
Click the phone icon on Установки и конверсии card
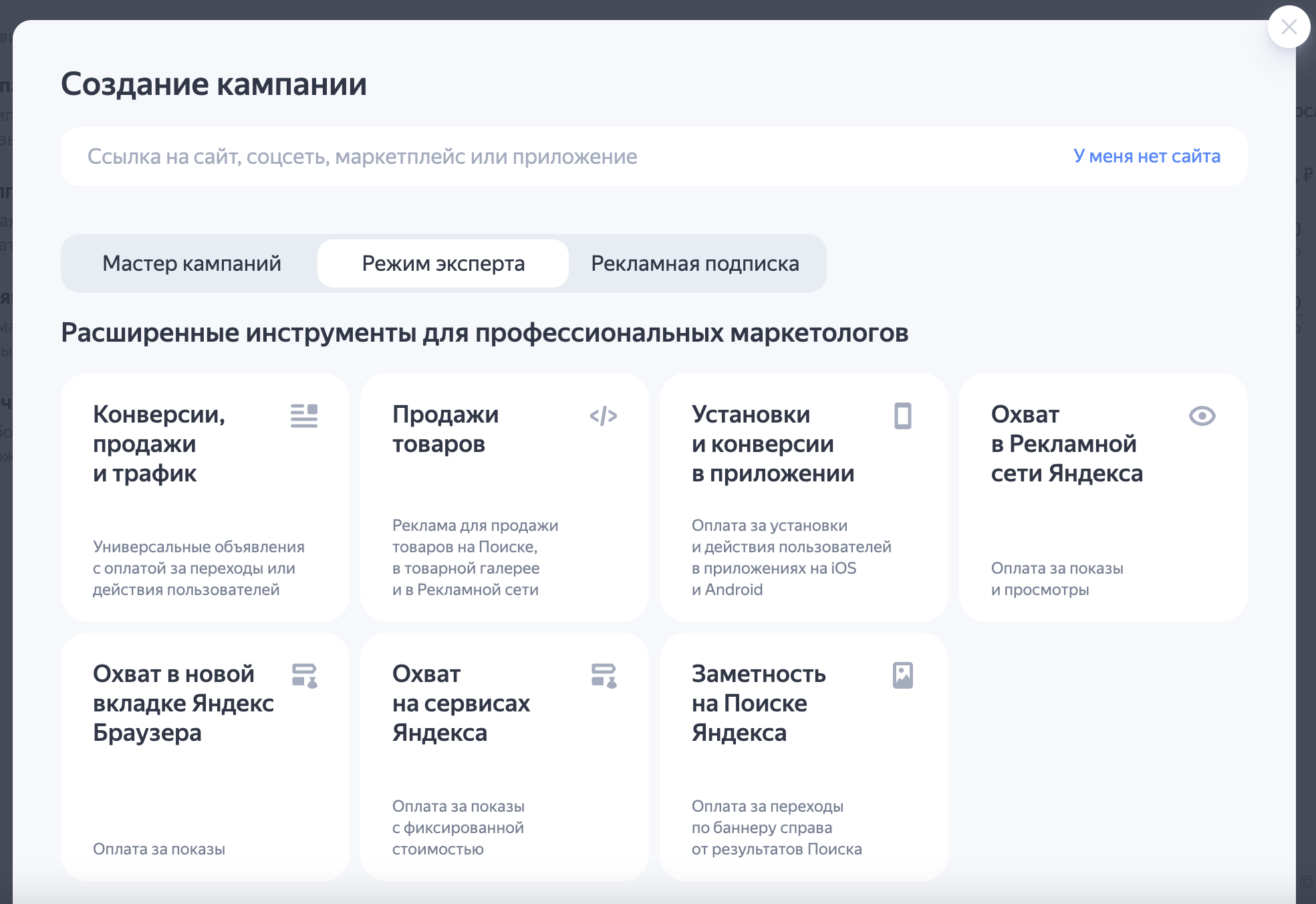click(903, 416)
